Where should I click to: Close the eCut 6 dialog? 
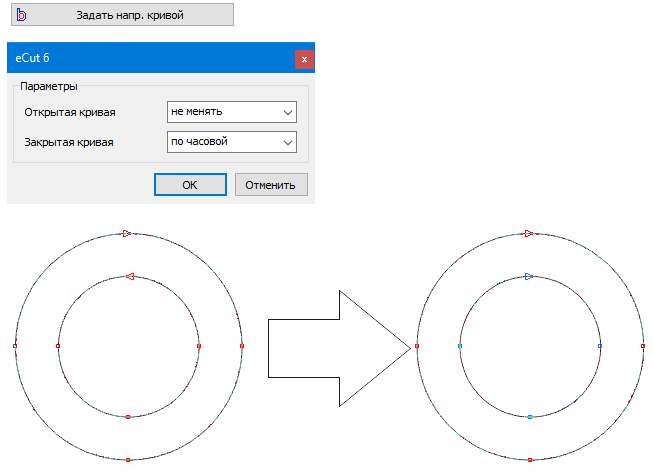click(x=304, y=59)
